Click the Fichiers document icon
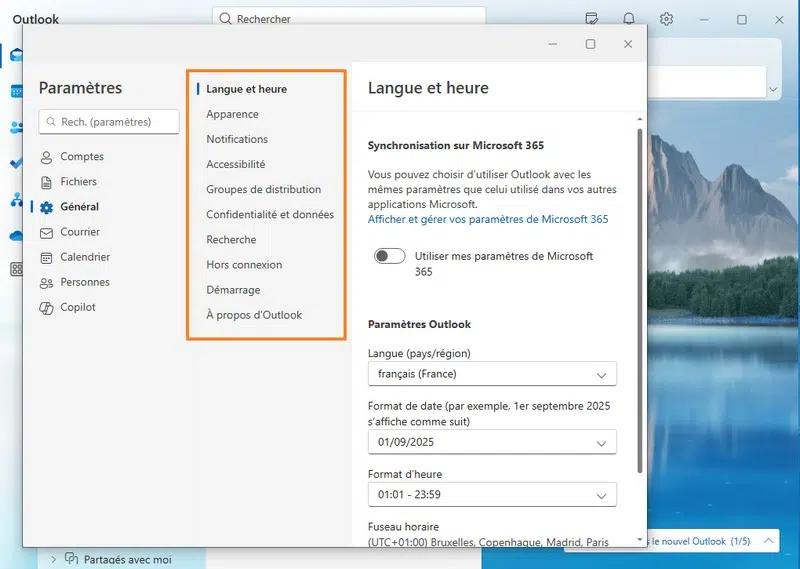This screenshot has width=800, height=569. click(46, 182)
